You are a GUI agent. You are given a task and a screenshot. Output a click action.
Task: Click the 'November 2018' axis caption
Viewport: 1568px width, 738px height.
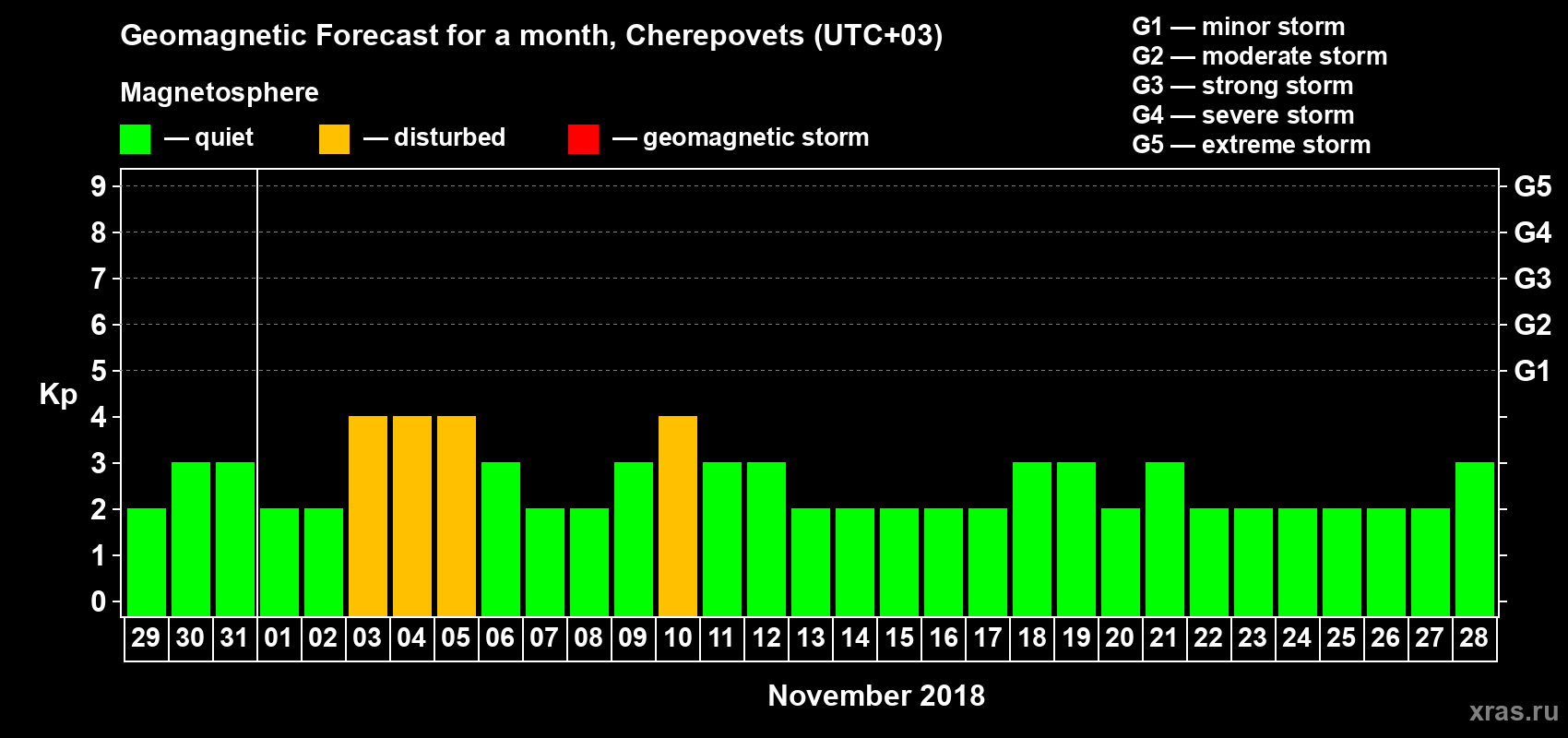click(x=876, y=696)
